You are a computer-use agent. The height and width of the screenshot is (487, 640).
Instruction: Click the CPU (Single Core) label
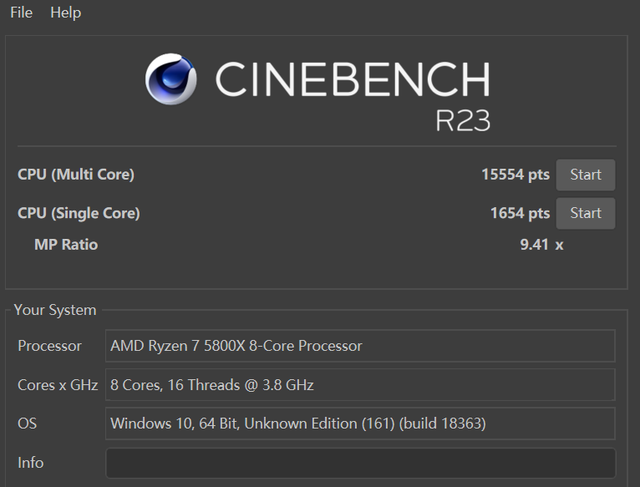click(79, 213)
